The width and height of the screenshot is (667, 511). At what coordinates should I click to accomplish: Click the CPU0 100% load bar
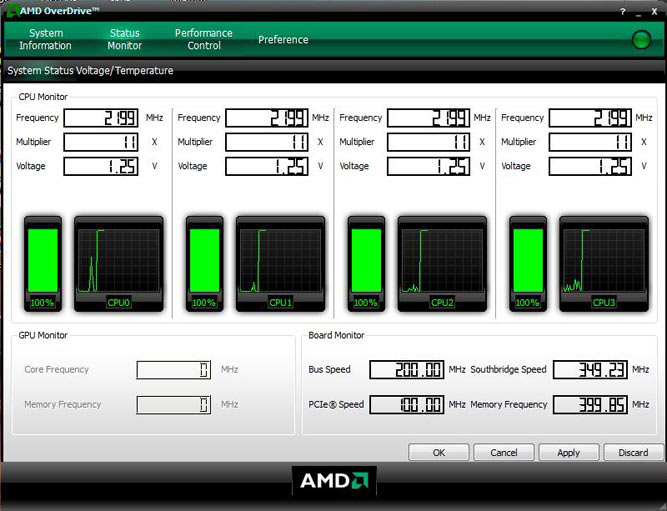pos(43,264)
